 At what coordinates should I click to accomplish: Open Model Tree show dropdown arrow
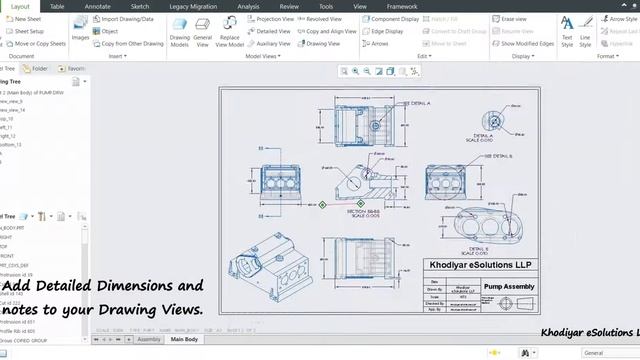[x=33, y=216]
